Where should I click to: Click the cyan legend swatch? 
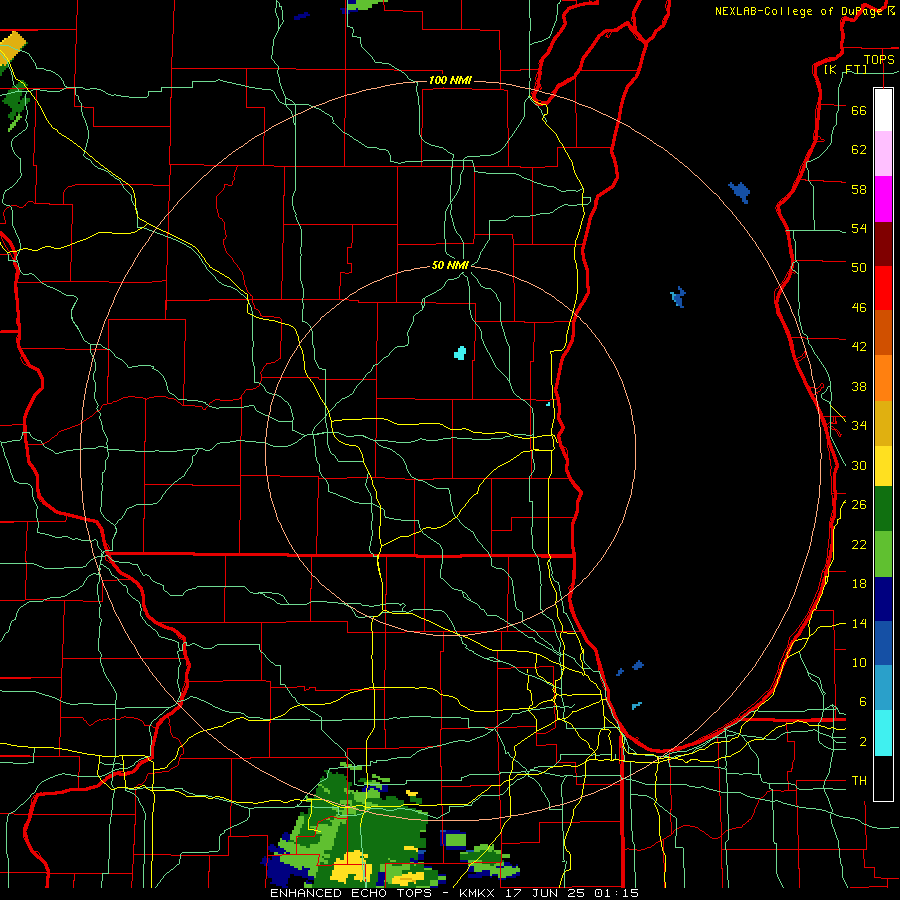(x=883, y=733)
